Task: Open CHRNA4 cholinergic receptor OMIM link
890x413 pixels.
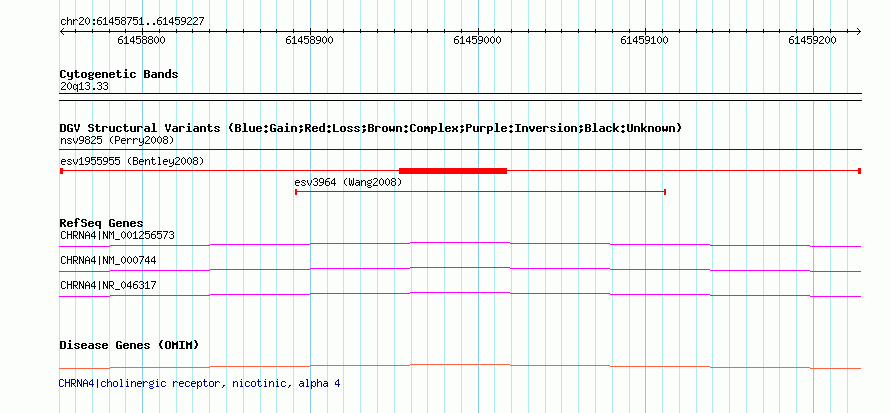Action: tap(199, 384)
